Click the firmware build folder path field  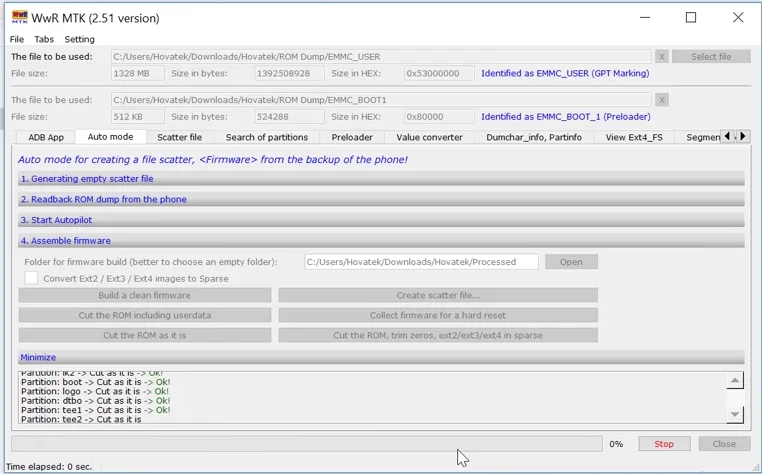coord(421,262)
